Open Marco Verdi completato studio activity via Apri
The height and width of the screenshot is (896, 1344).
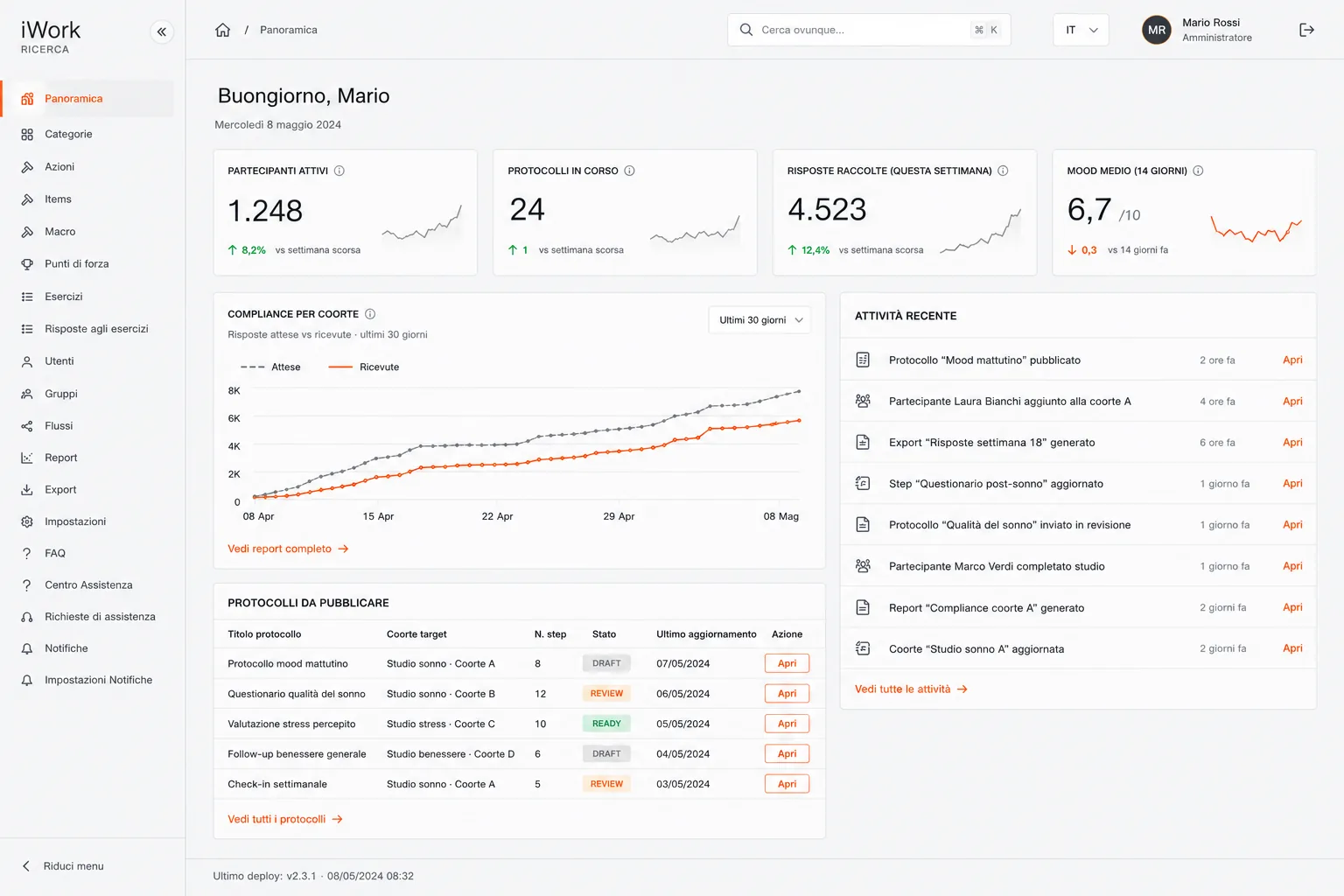click(1292, 566)
